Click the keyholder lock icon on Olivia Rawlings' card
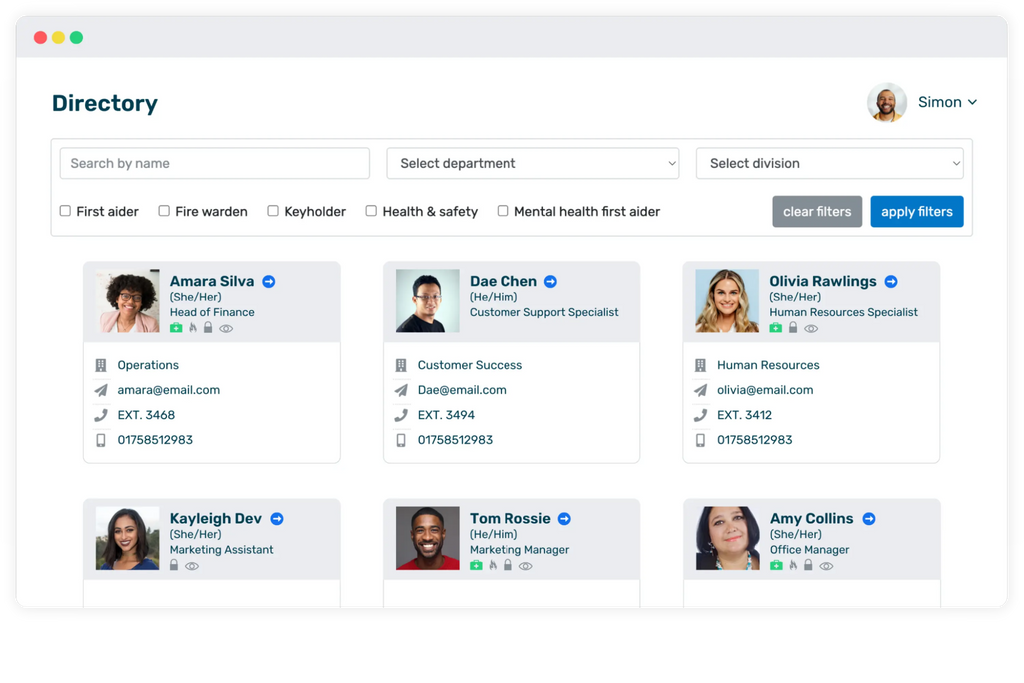This screenshot has height=683, width=1024. 793,327
